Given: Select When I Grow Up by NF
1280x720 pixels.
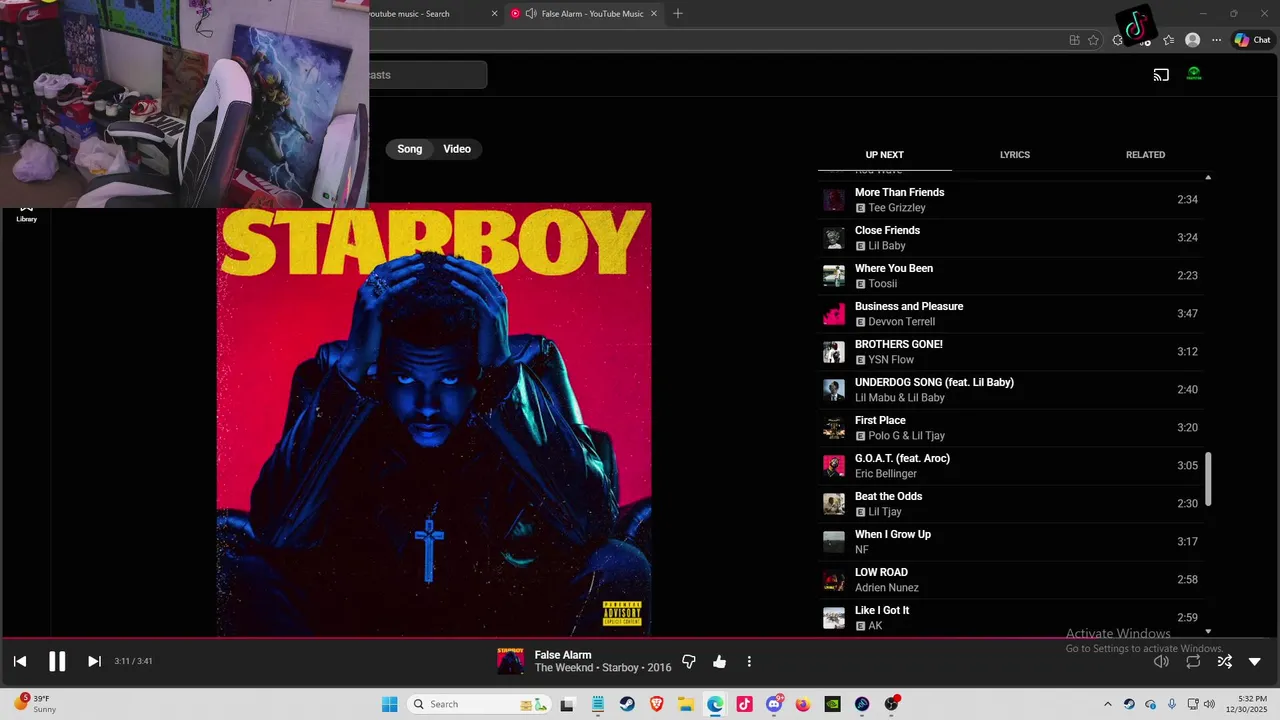Looking at the screenshot, I should pyautogui.click(x=1010, y=542).
